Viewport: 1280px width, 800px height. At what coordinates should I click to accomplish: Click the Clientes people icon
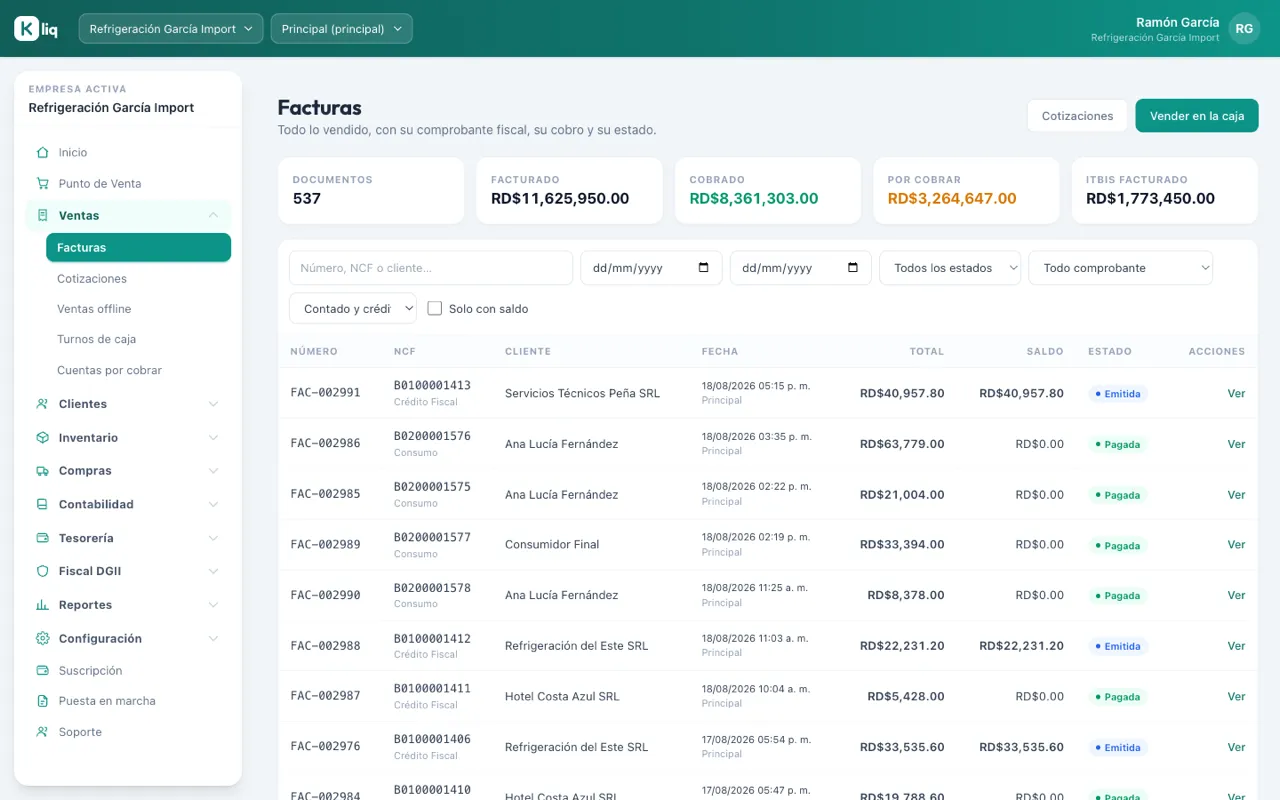[x=42, y=404]
